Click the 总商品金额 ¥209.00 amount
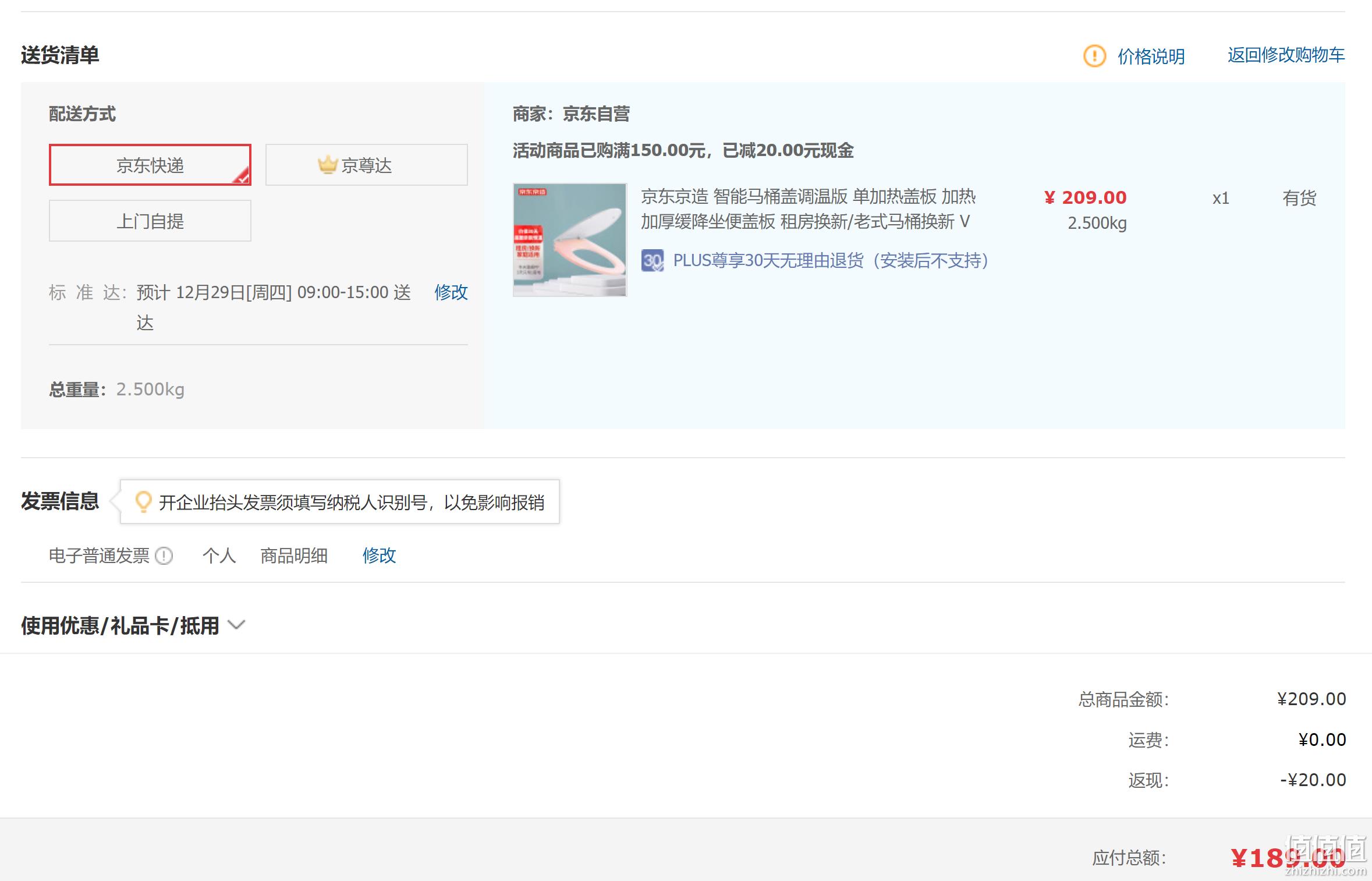This screenshot has width=1372, height=881. (1311, 699)
